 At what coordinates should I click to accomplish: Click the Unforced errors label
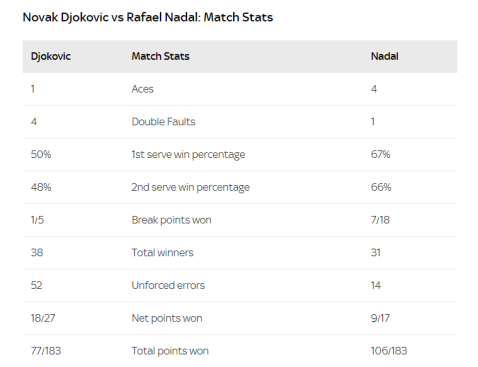(x=168, y=285)
